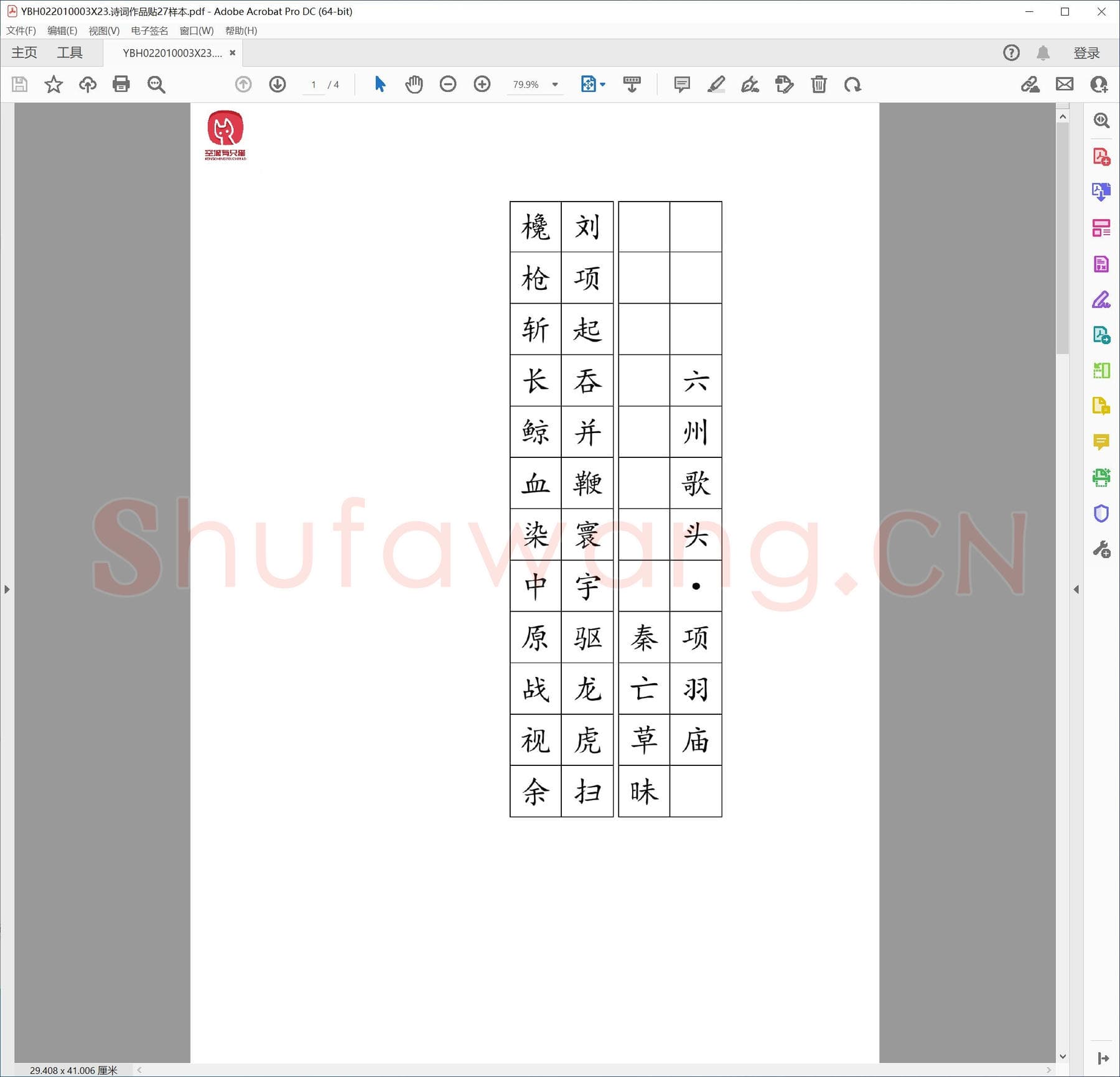The height and width of the screenshot is (1077, 1120).
Task: Go to the next page
Action: tap(278, 84)
